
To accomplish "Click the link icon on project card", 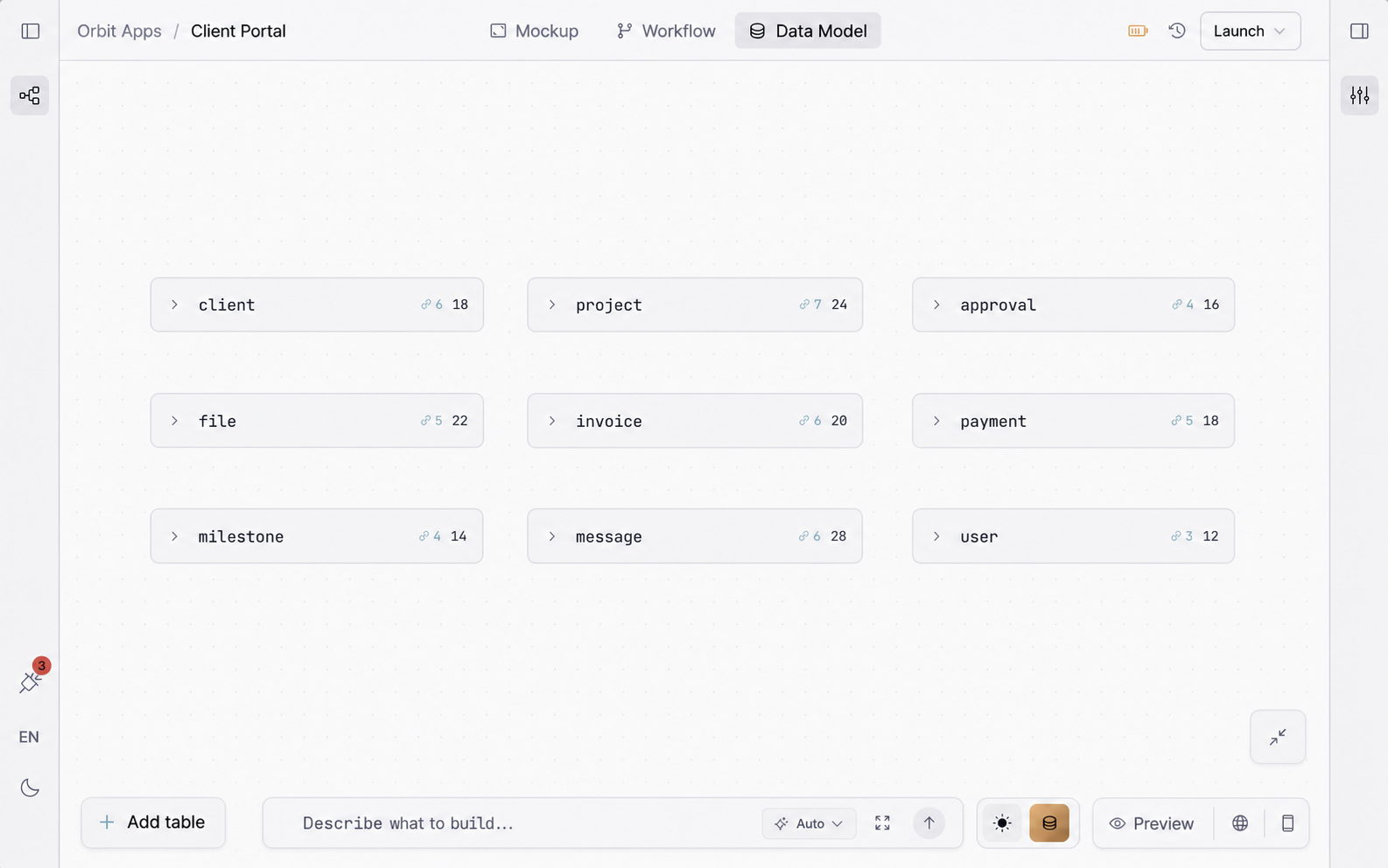I will coord(803,304).
